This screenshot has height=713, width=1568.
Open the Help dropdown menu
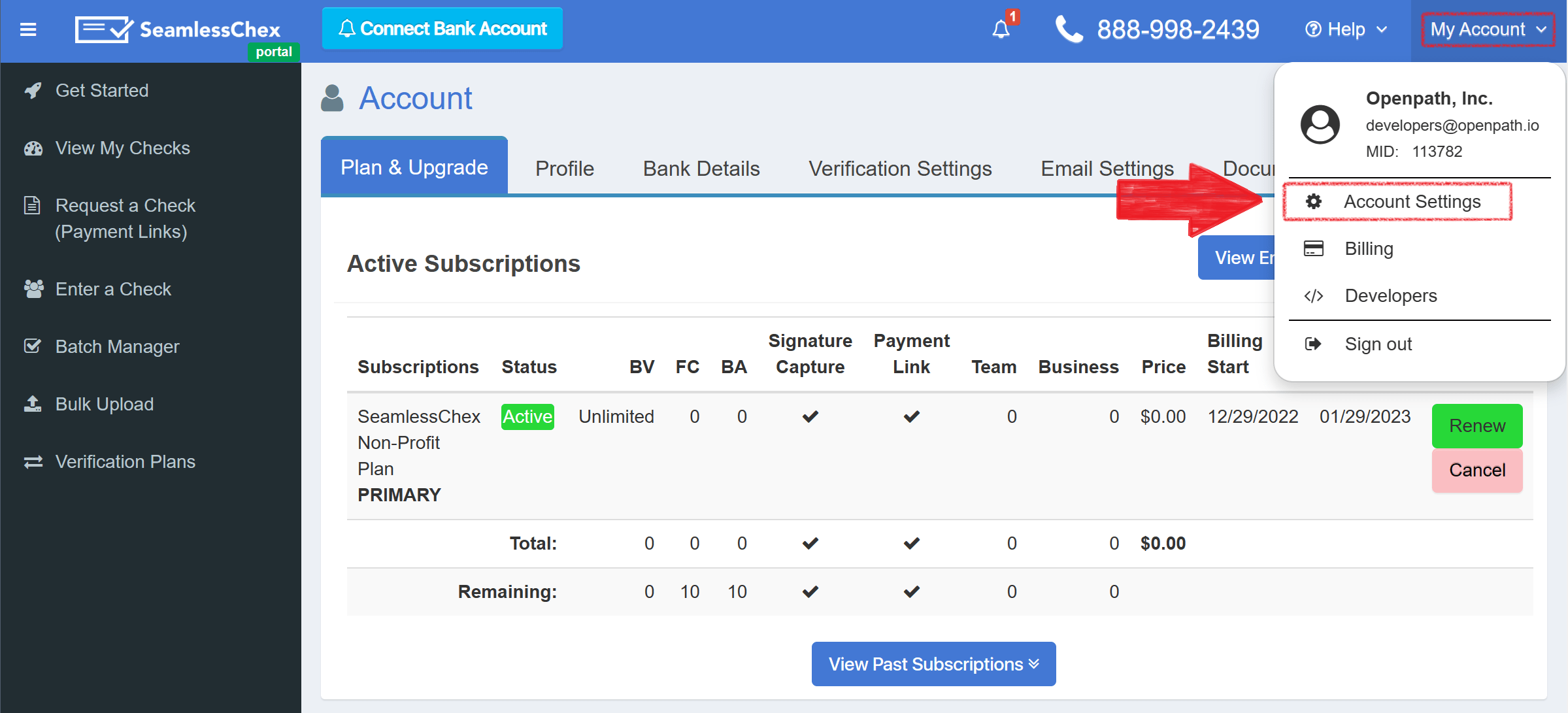pos(1344,29)
